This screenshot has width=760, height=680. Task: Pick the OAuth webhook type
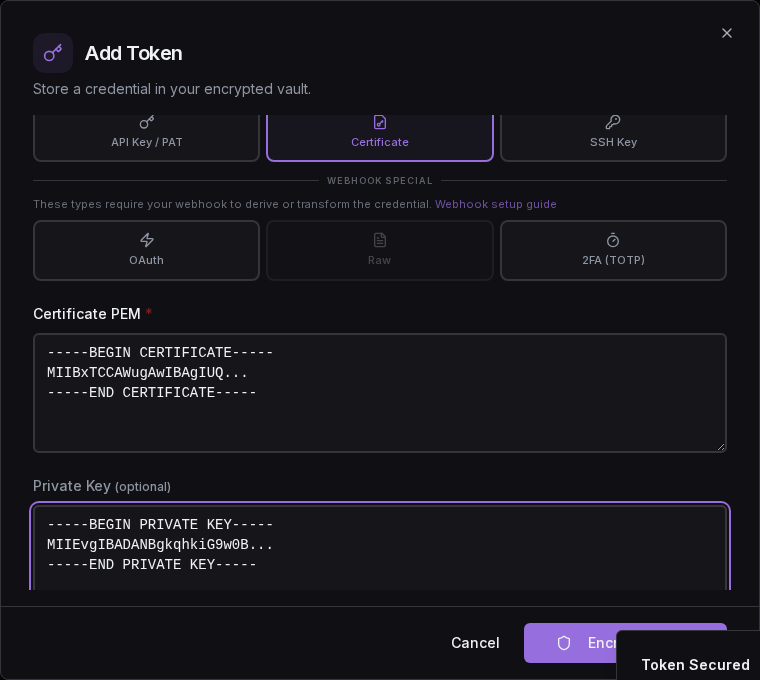click(x=146, y=251)
